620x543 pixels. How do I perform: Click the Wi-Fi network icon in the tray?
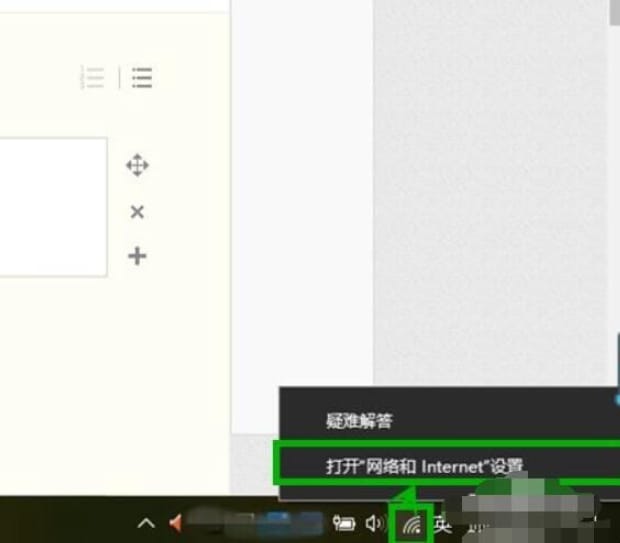pos(411,524)
